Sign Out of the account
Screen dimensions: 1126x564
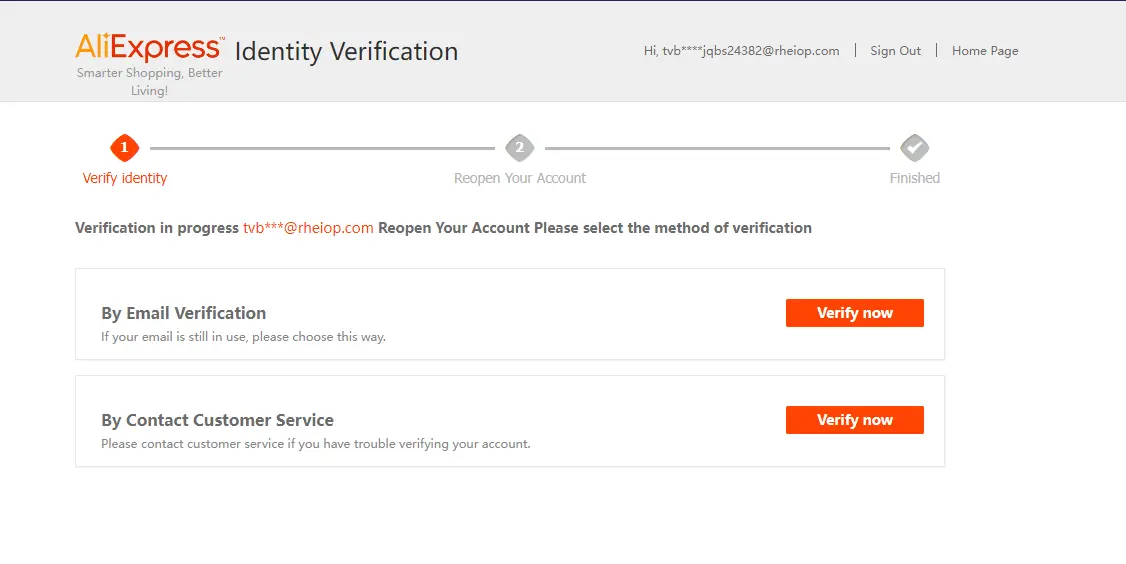[x=895, y=51]
